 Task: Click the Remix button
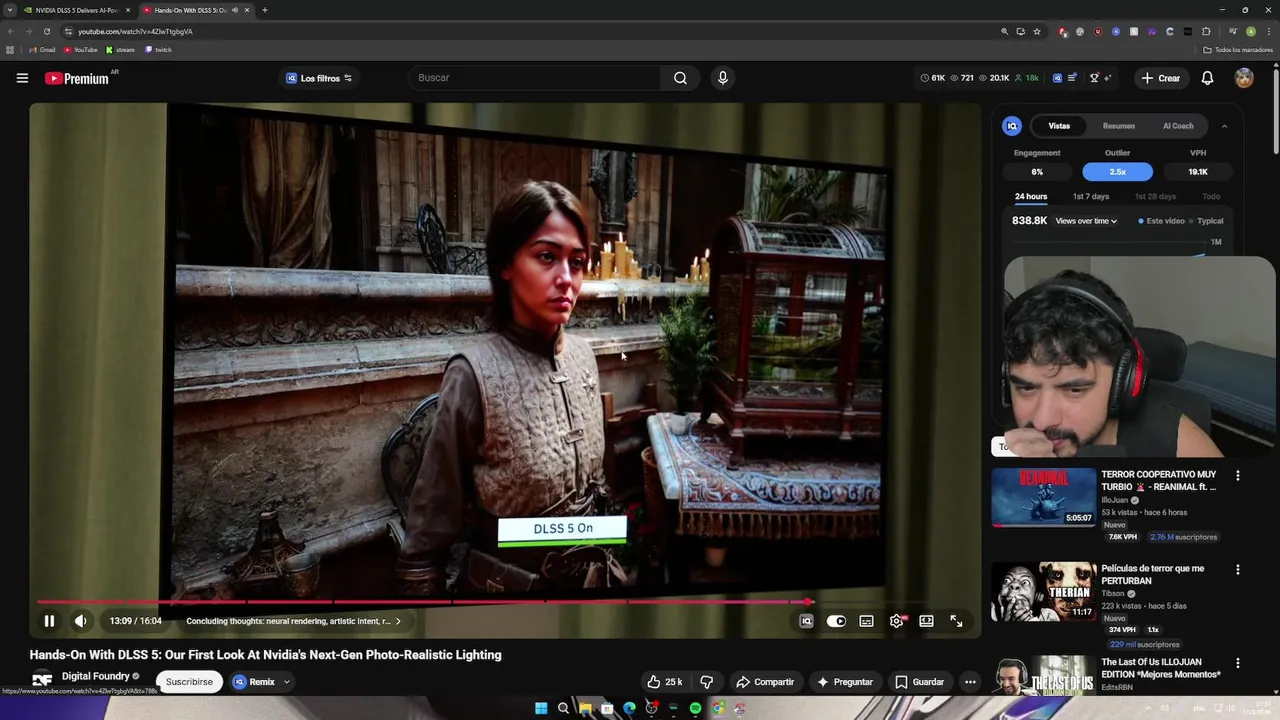pyautogui.click(x=254, y=682)
